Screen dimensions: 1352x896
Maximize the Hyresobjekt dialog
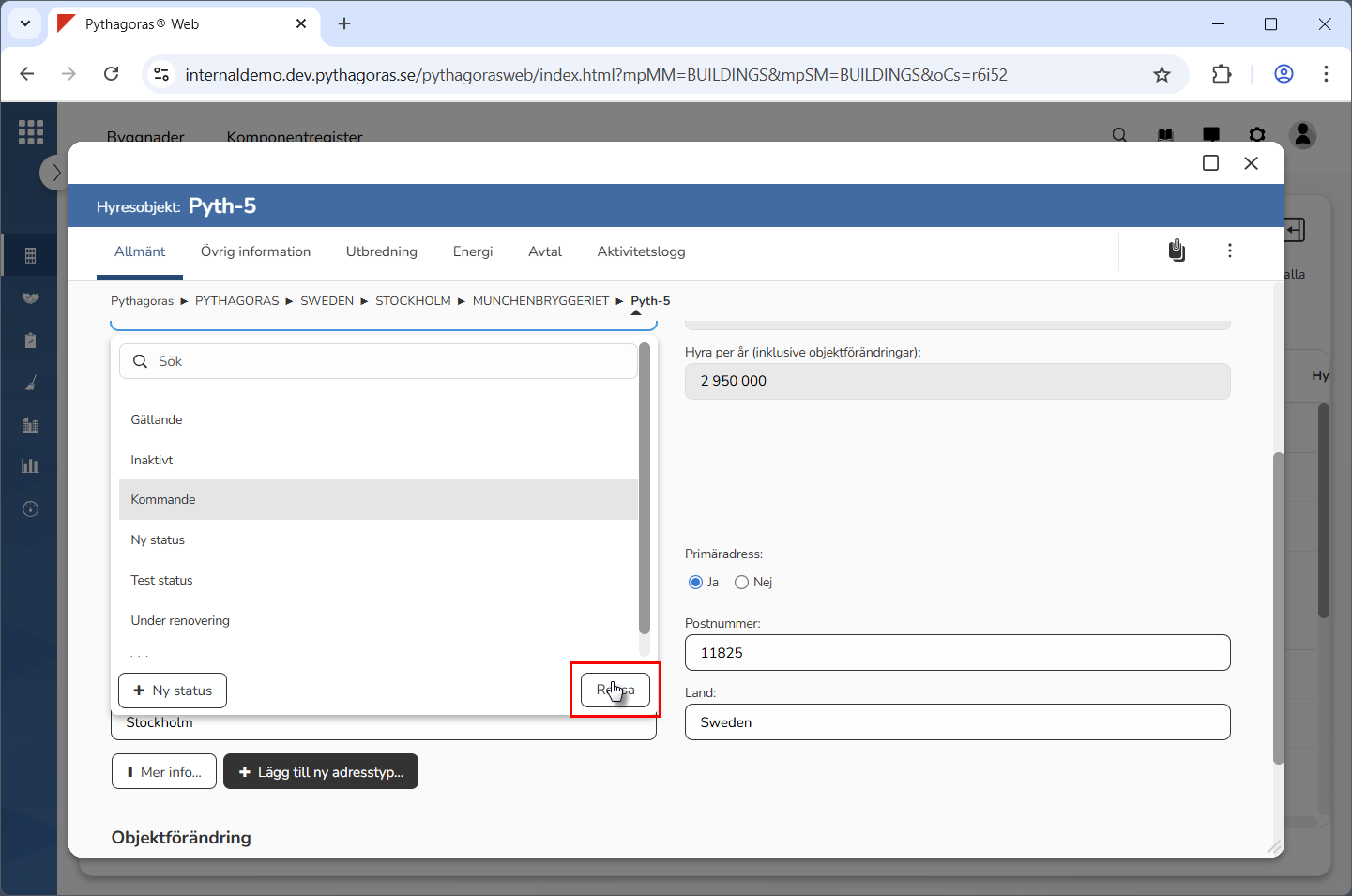click(1210, 163)
